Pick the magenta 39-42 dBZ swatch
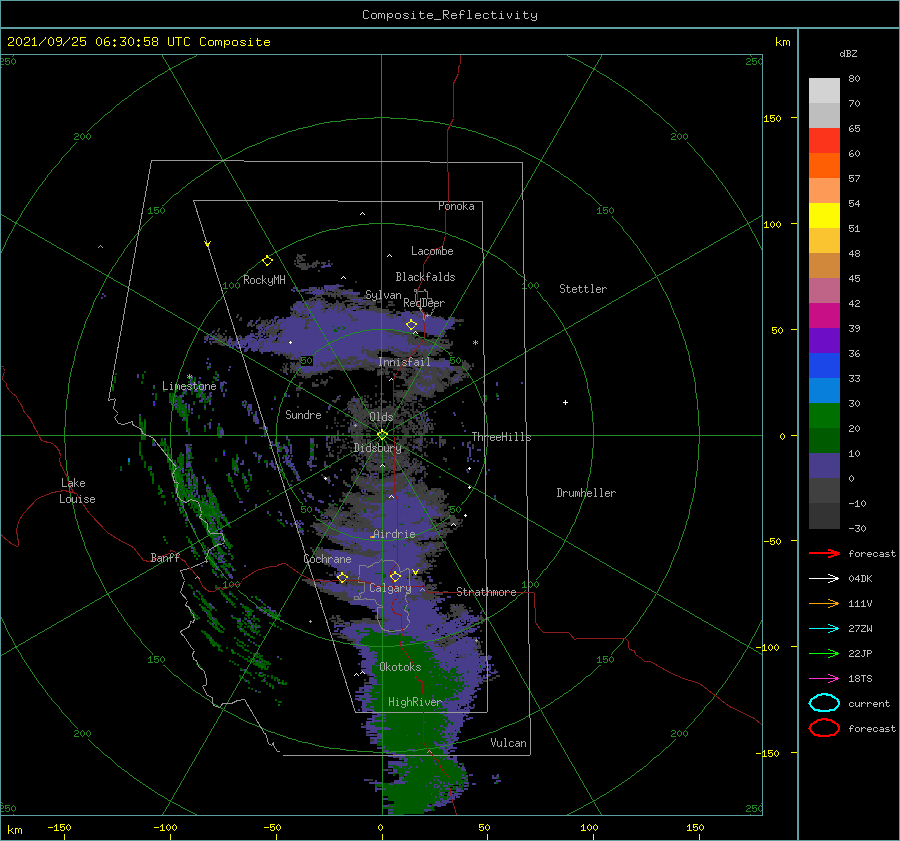The height and width of the screenshot is (841, 900). coord(824,315)
